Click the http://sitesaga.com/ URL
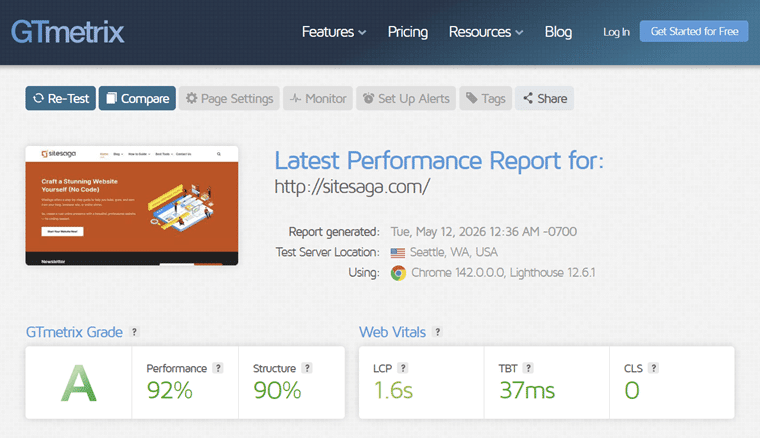This screenshot has height=438, width=760. pyautogui.click(x=352, y=187)
